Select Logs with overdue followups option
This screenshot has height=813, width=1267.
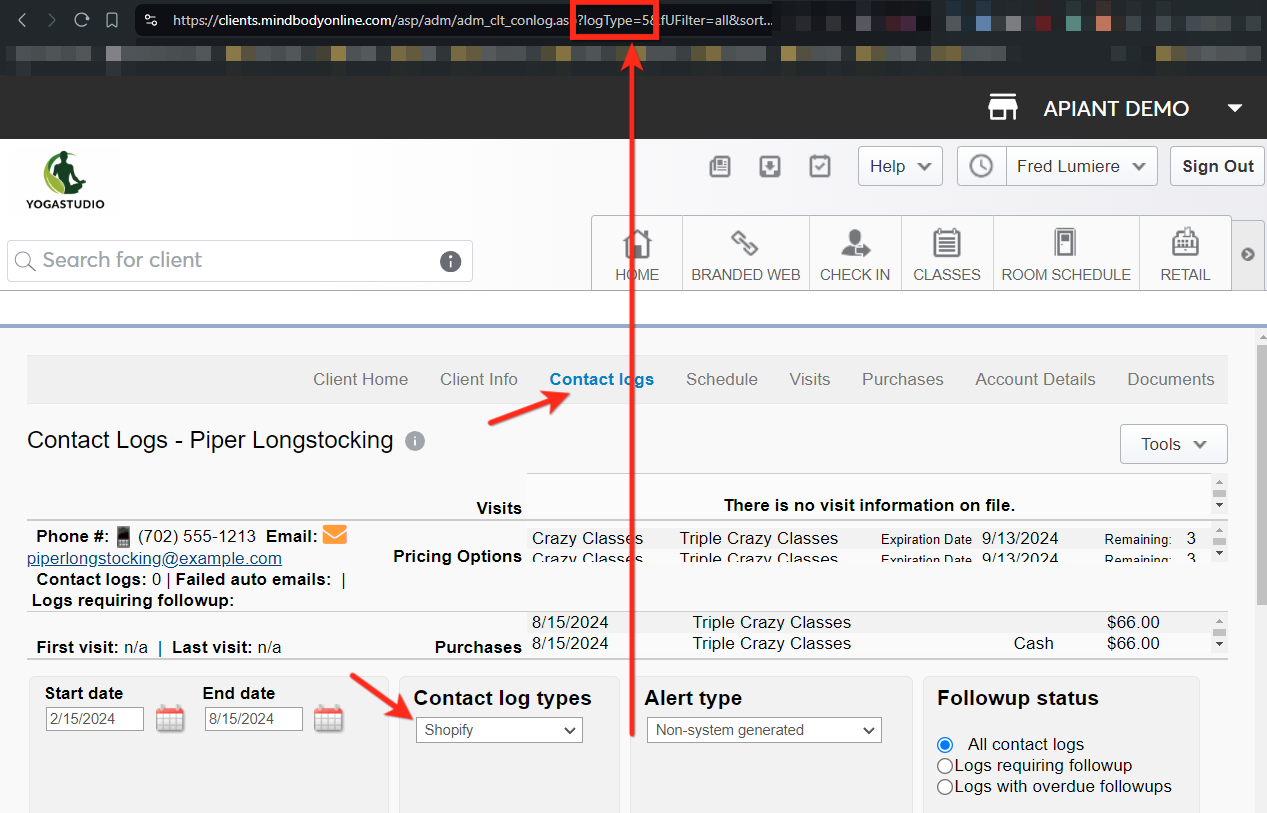(x=945, y=787)
